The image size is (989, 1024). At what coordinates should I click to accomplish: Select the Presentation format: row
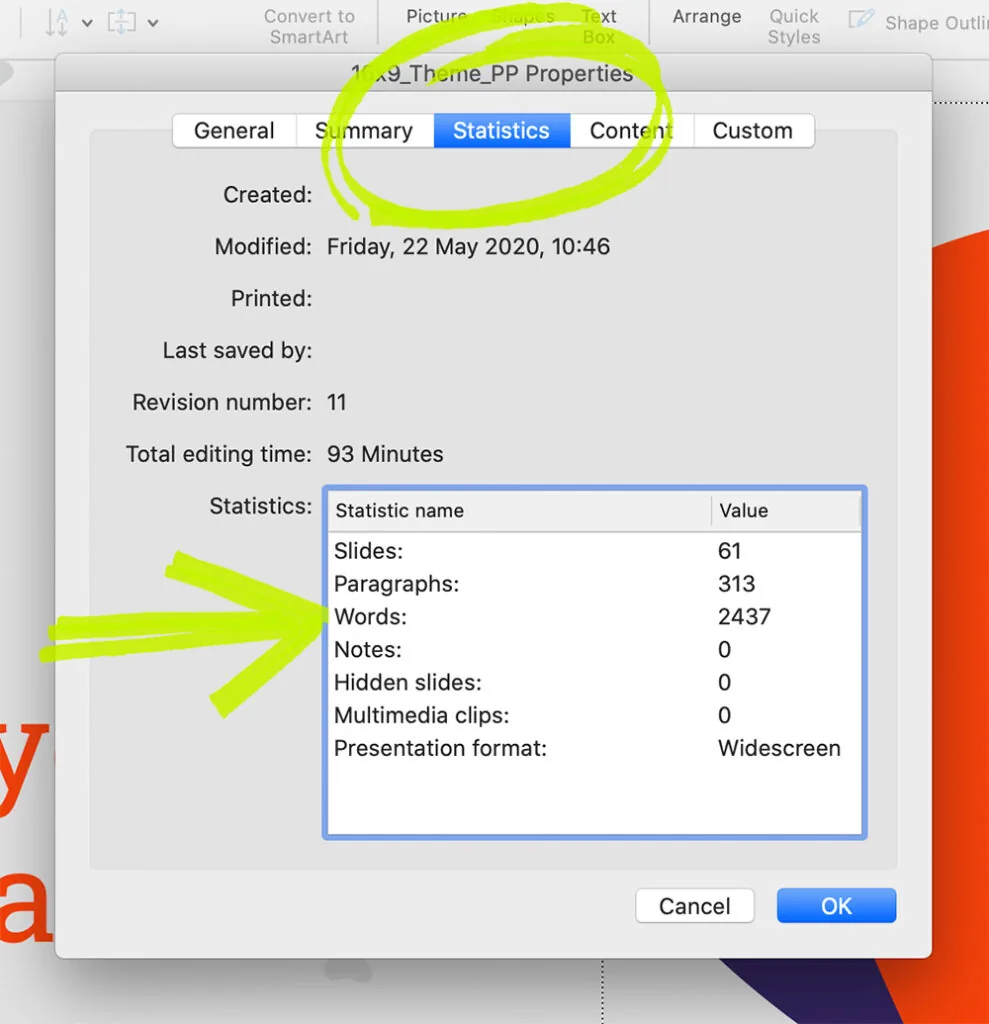[x=594, y=748]
